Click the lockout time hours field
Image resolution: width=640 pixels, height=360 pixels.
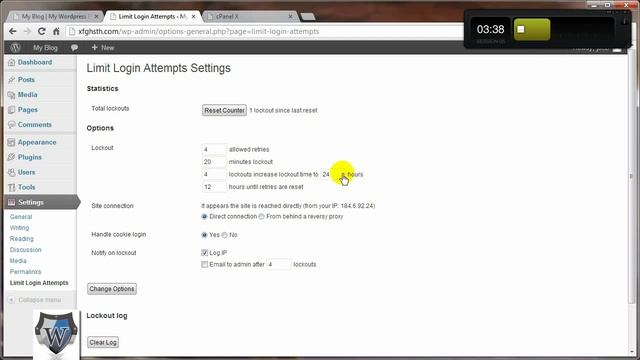tap(332, 174)
